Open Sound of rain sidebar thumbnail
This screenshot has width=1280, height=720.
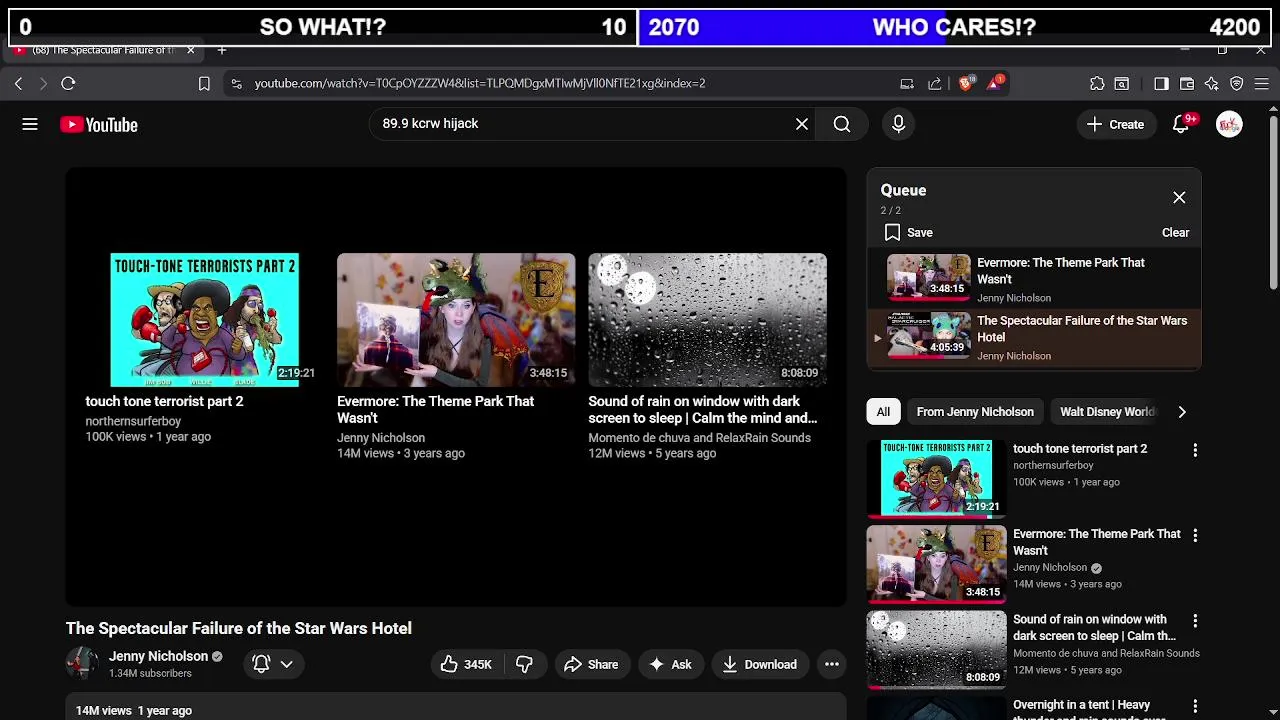[x=936, y=649]
